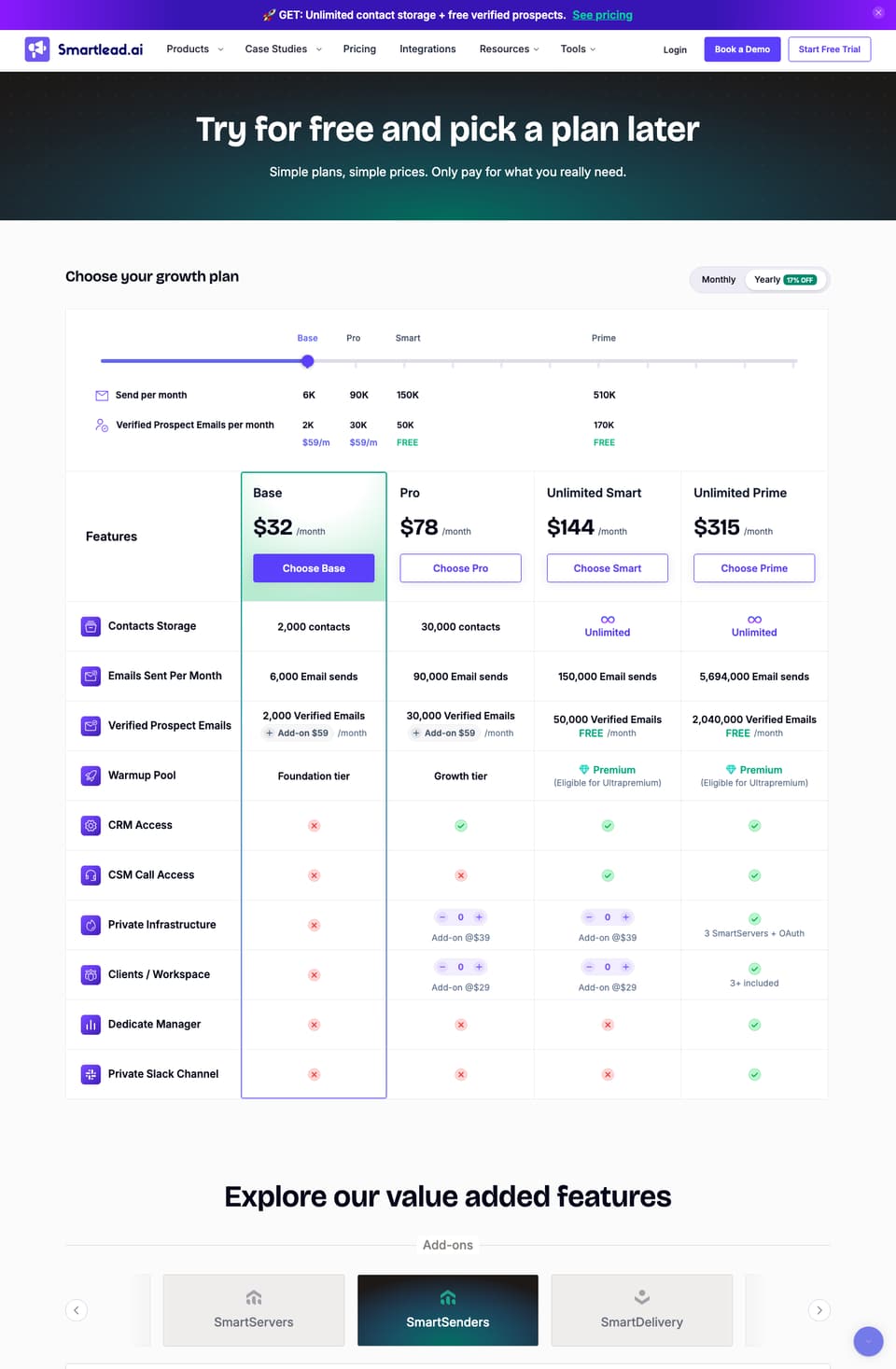
Task: Open the Integrations menu item
Action: pyautogui.click(x=427, y=49)
